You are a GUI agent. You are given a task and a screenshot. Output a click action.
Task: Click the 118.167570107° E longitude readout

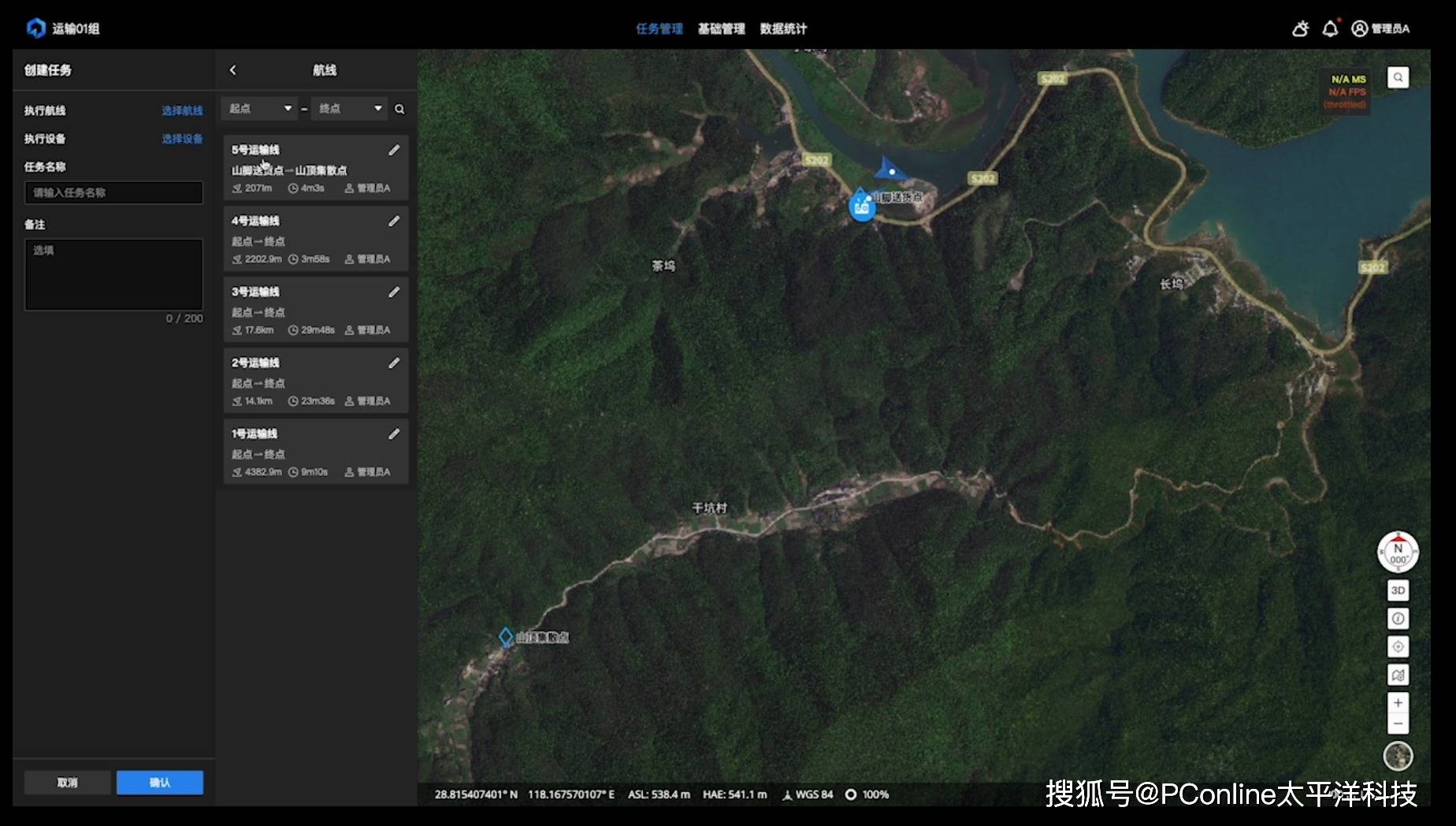tap(571, 794)
